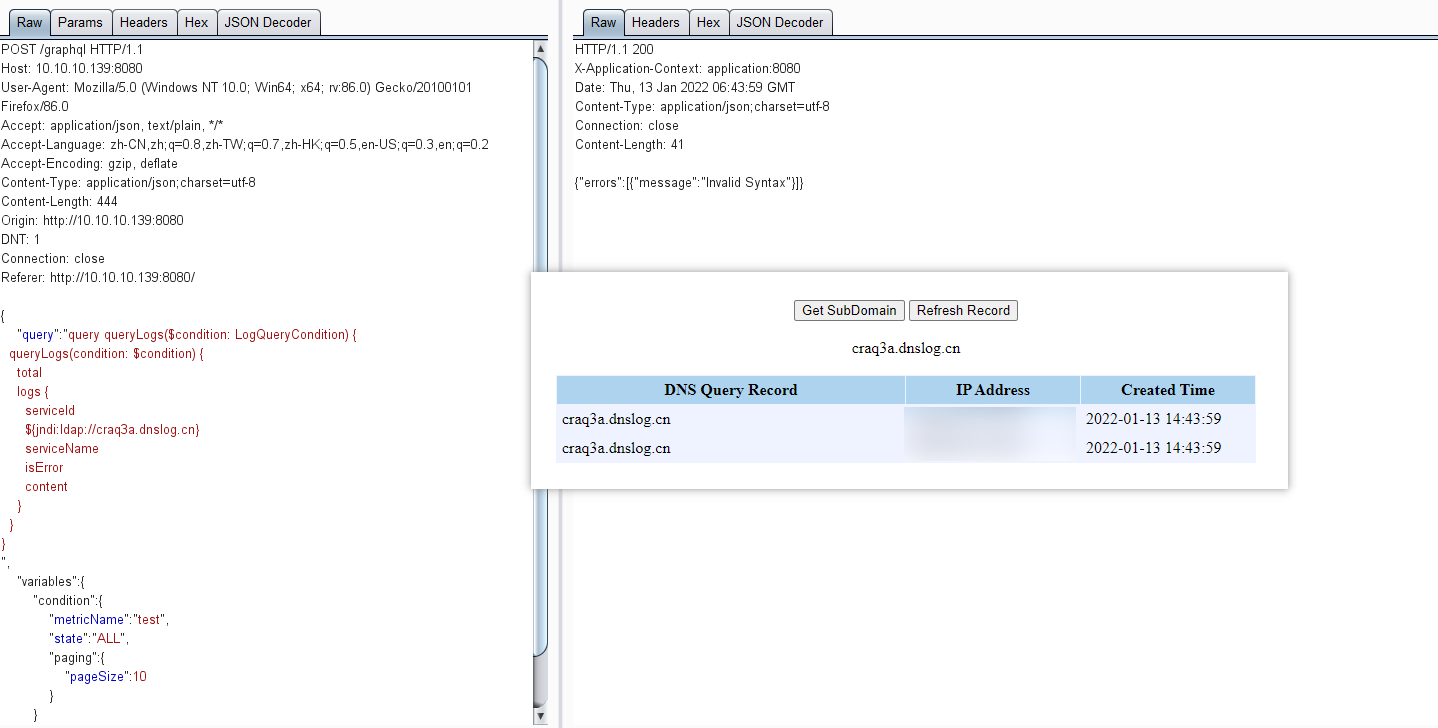Click the Accept-Language header line
This screenshot has width=1438, height=728.
[x=245, y=144]
